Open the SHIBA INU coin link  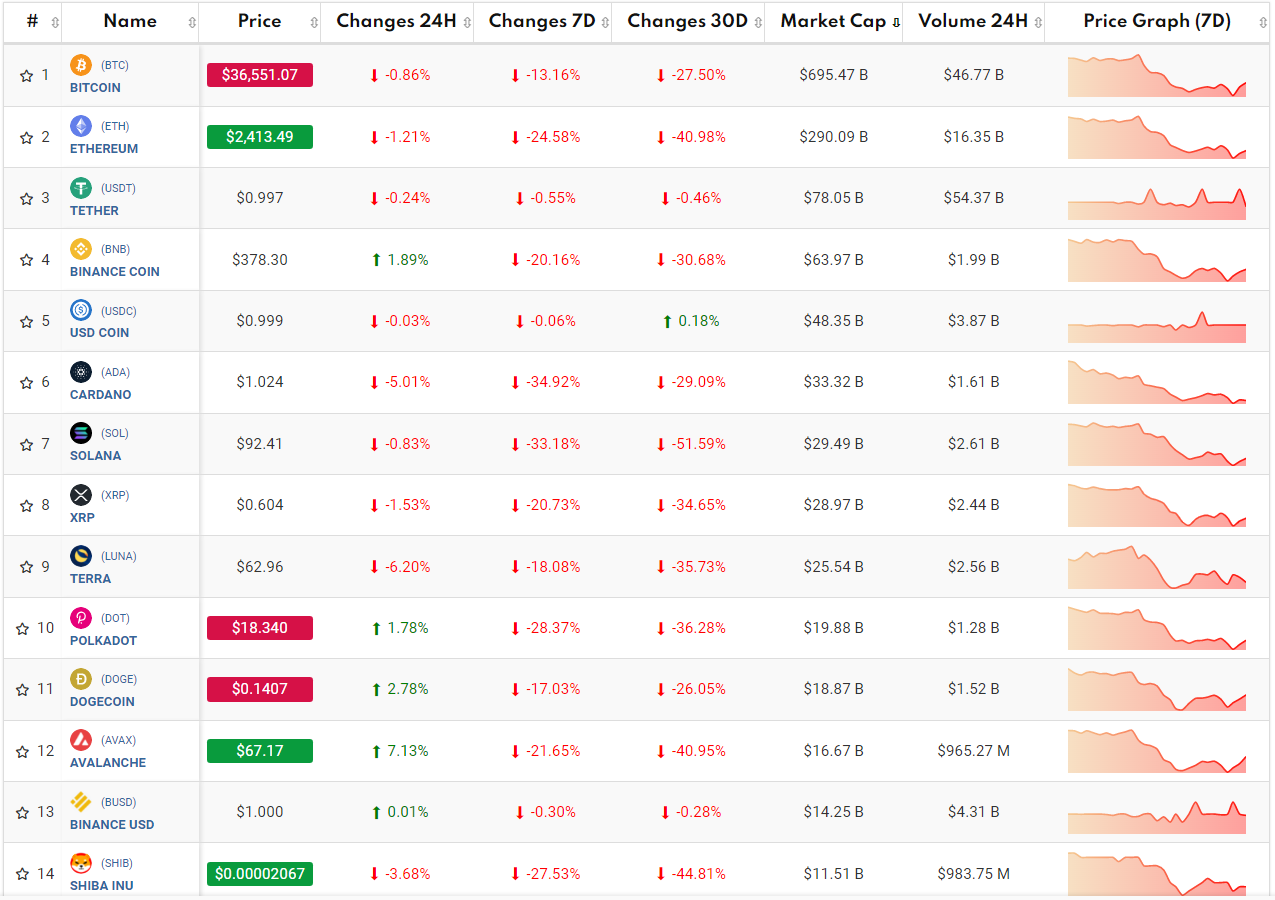click(x=101, y=886)
